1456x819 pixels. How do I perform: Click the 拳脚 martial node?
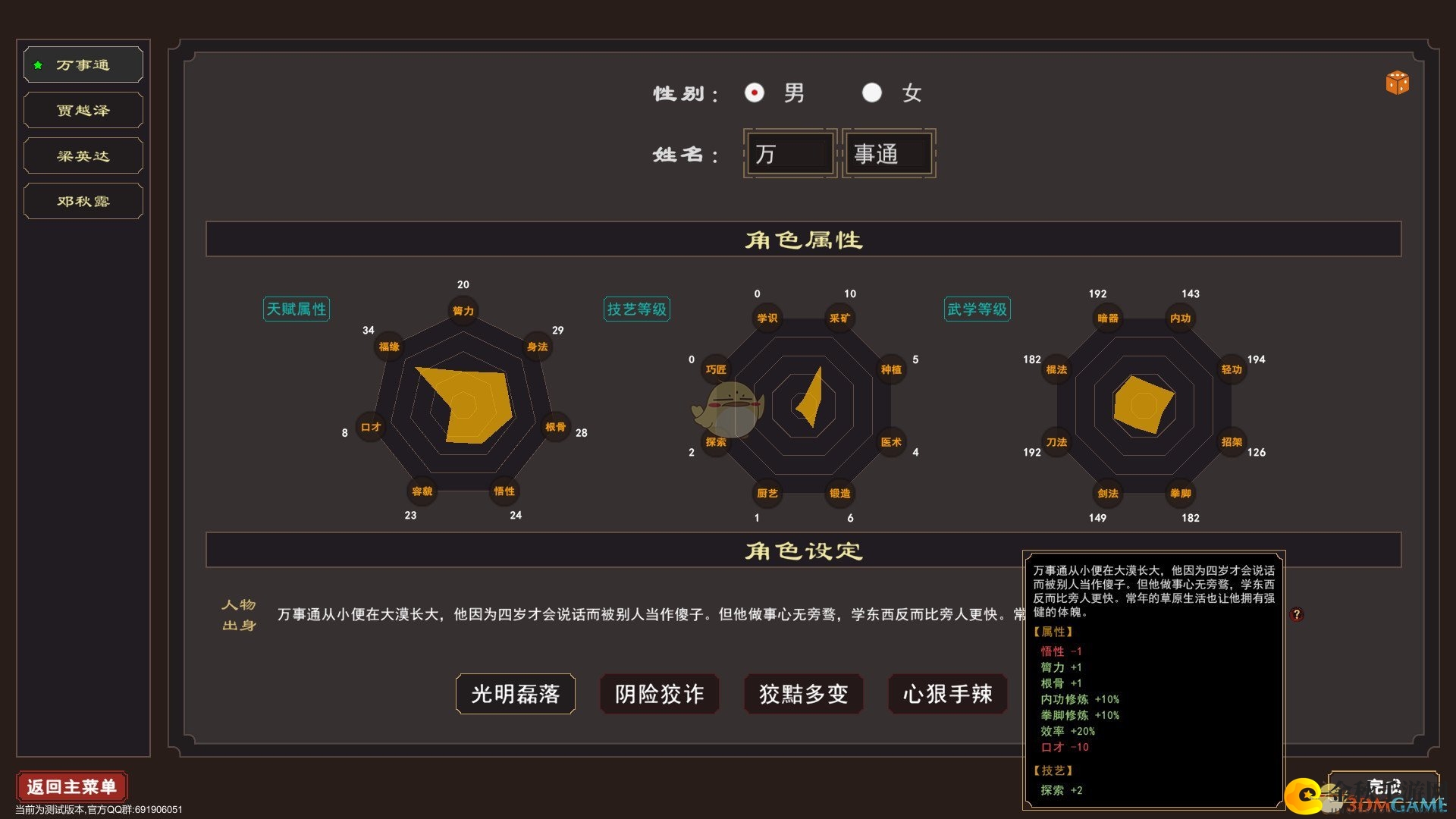[1181, 493]
